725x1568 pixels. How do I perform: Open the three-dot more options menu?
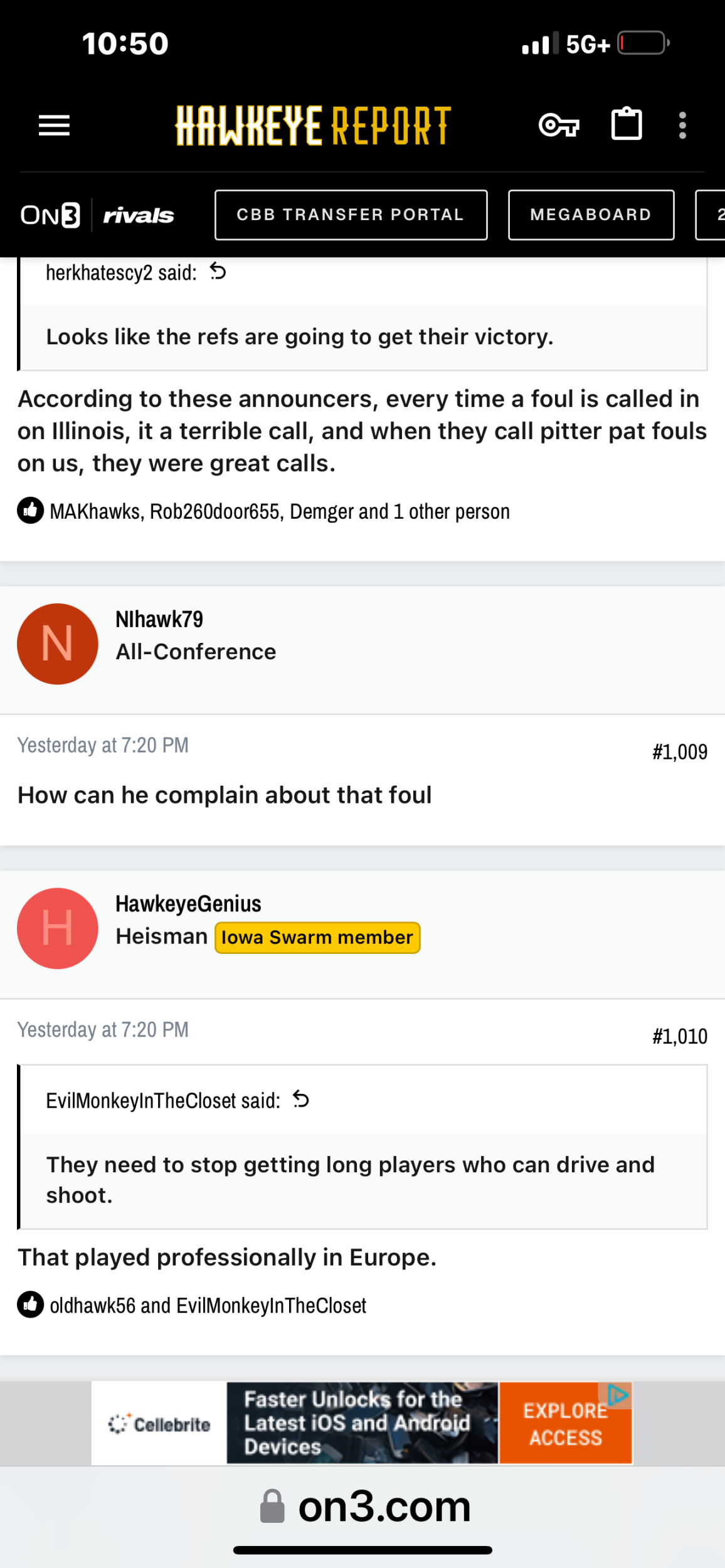coord(682,125)
